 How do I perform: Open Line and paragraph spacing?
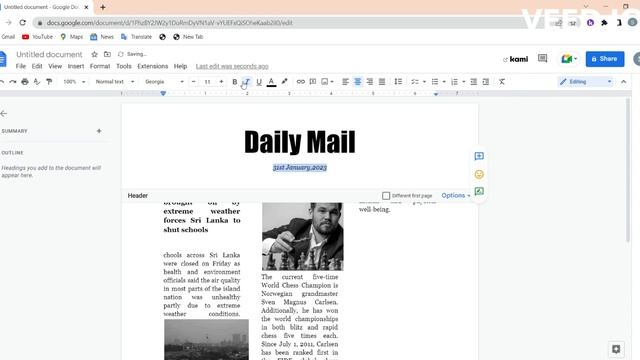pyautogui.click(x=398, y=82)
